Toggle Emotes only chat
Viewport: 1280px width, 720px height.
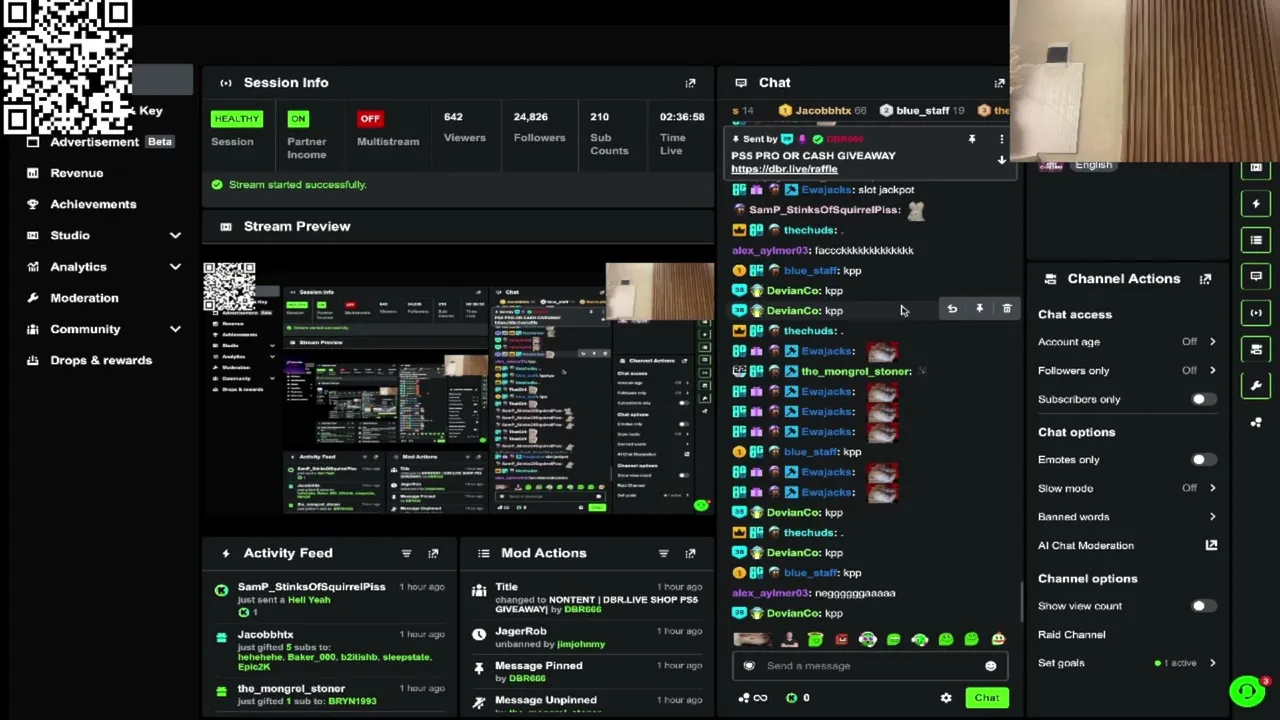pos(1203,460)
